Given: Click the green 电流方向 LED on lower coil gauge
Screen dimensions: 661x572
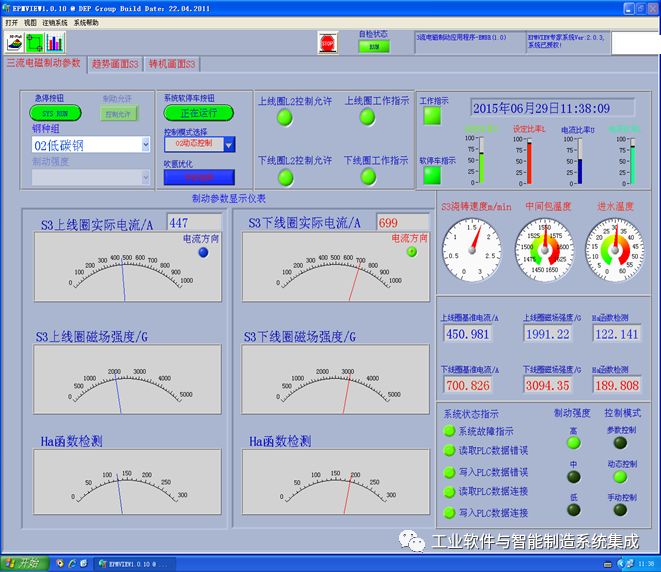Looking at the screenshot, I should tap(412, 252).
